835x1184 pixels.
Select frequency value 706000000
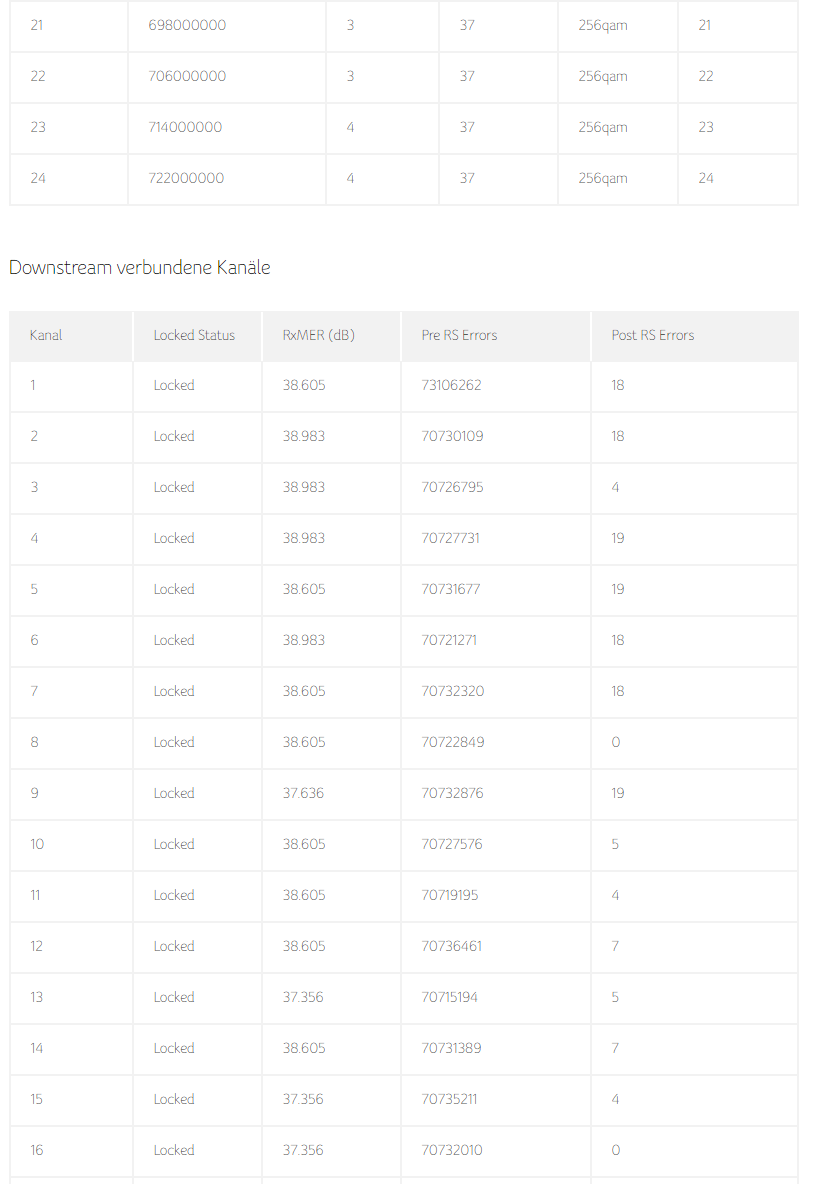tap(187, 76)
